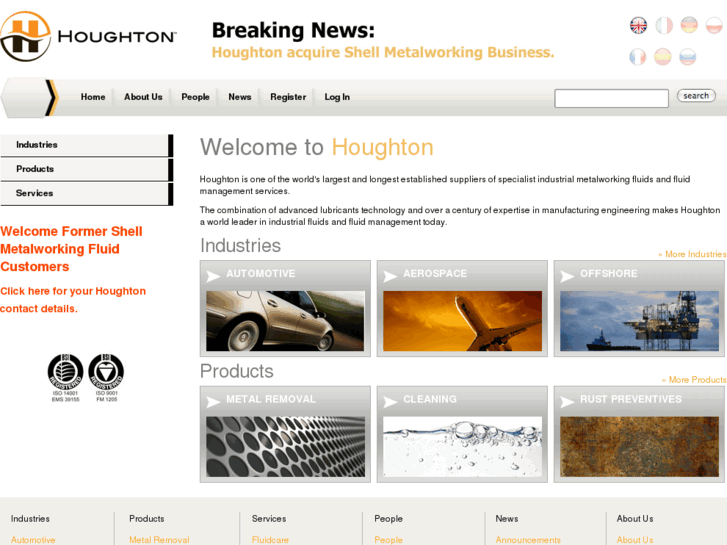Click orange People link in footer
The width and height of the screenshot is (727, 545).
tap(389, 540)
